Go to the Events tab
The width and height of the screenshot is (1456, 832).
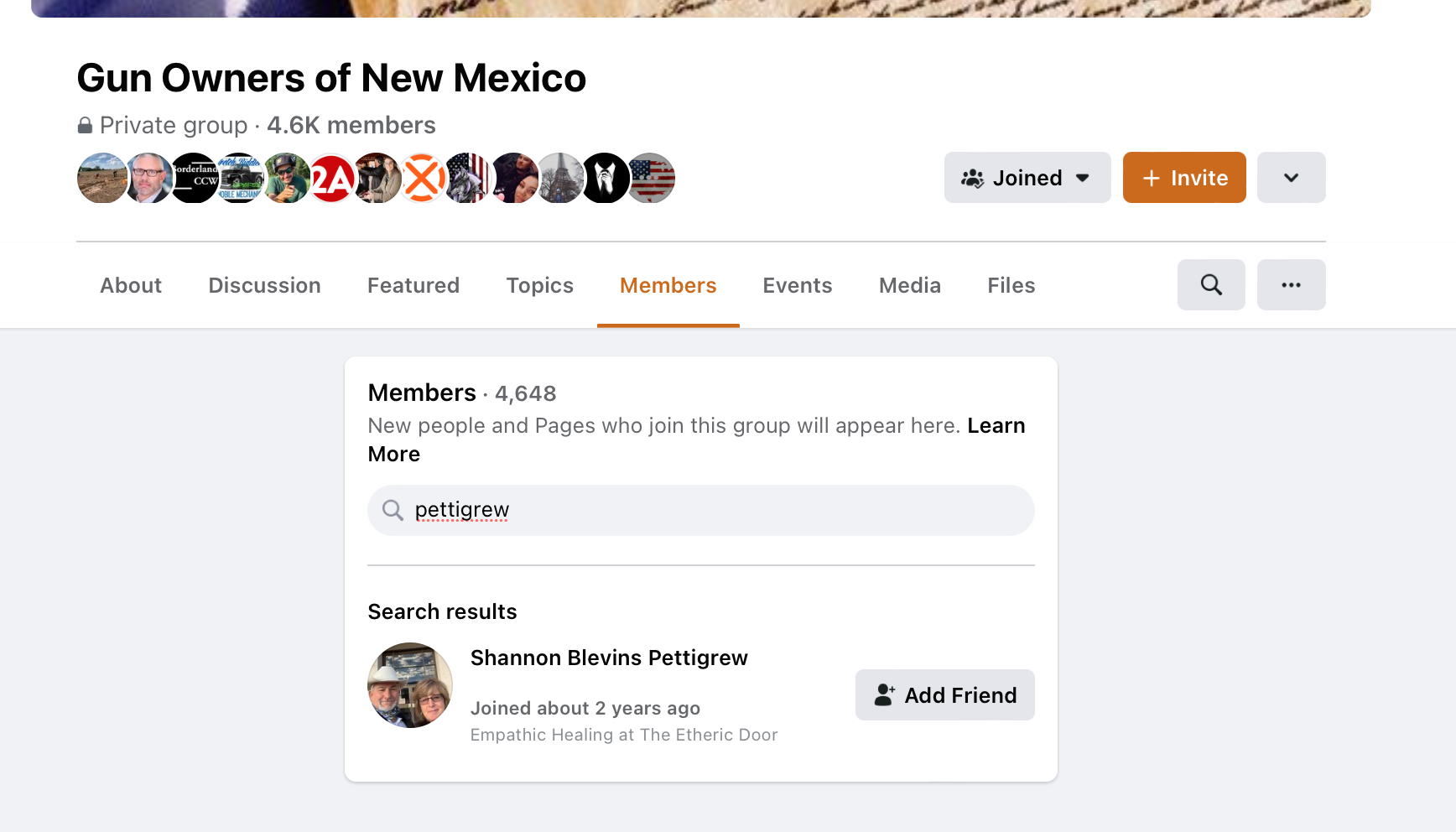click(x=797, y=285)
